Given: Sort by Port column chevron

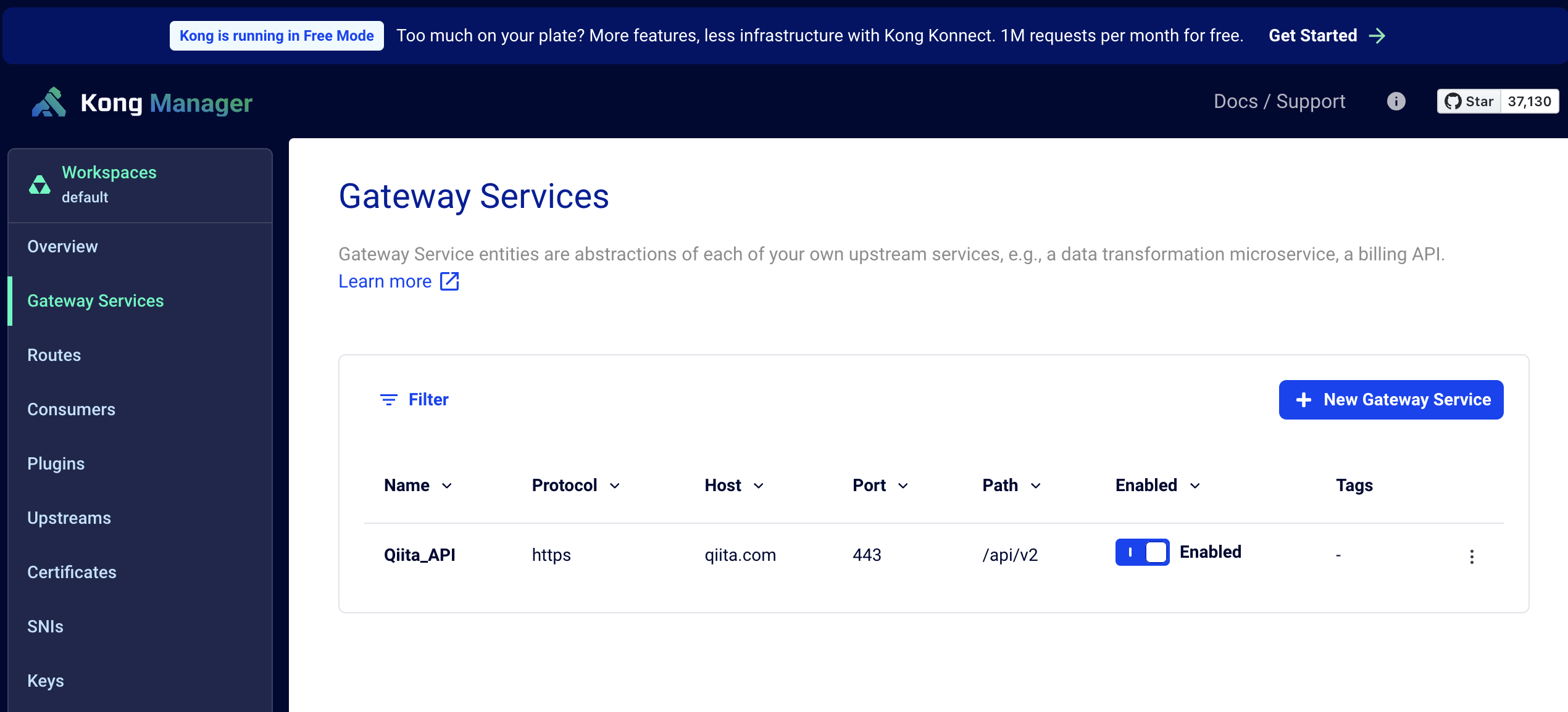Looking at the screenshot, I should tap(903, 486).
